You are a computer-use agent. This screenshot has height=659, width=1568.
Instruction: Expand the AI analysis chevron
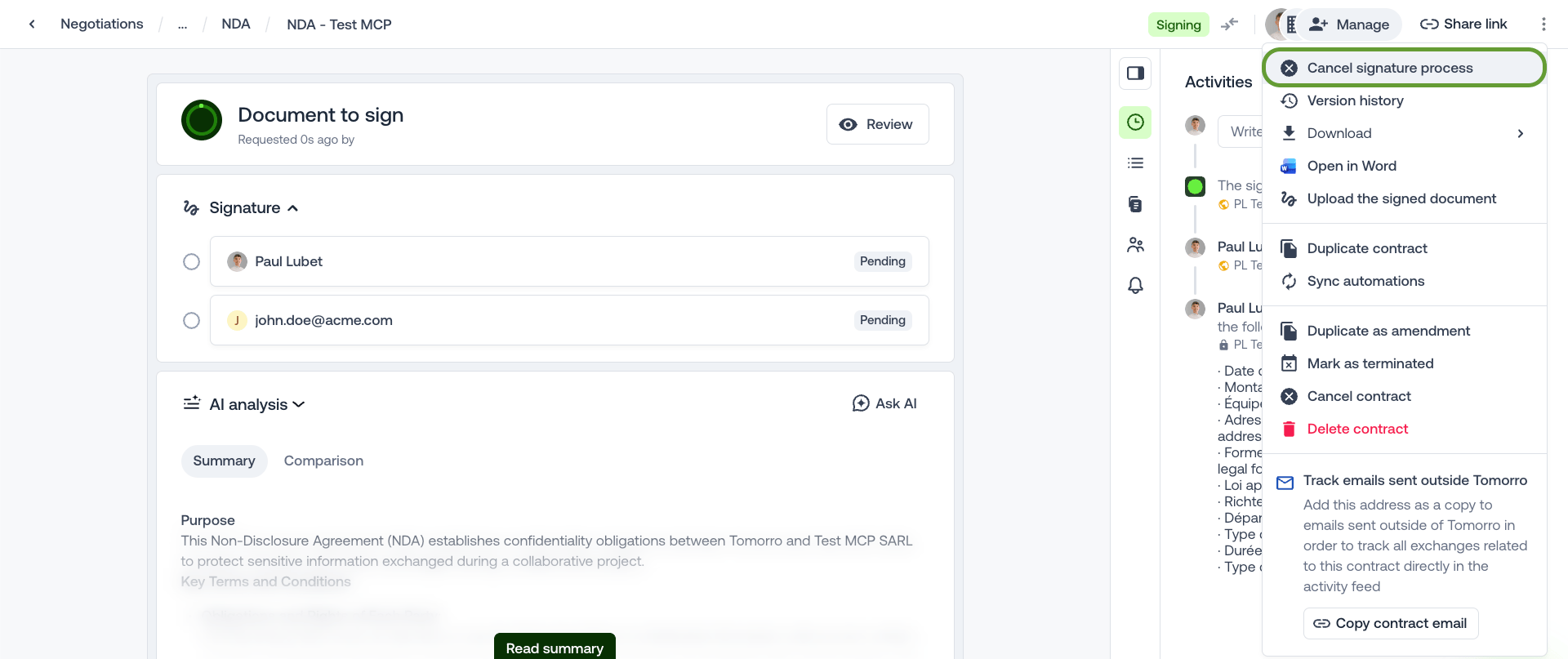(299, 404)
